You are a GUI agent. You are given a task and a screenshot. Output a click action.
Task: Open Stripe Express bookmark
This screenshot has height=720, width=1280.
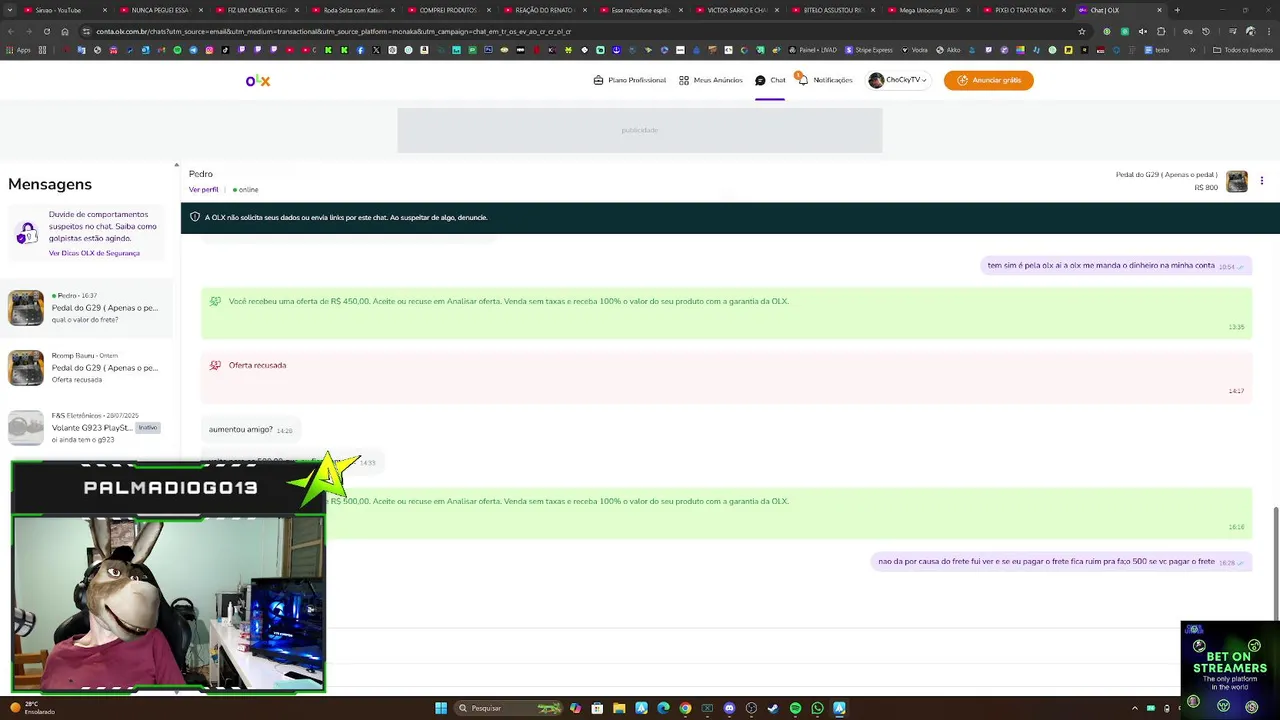pos(869,50)
